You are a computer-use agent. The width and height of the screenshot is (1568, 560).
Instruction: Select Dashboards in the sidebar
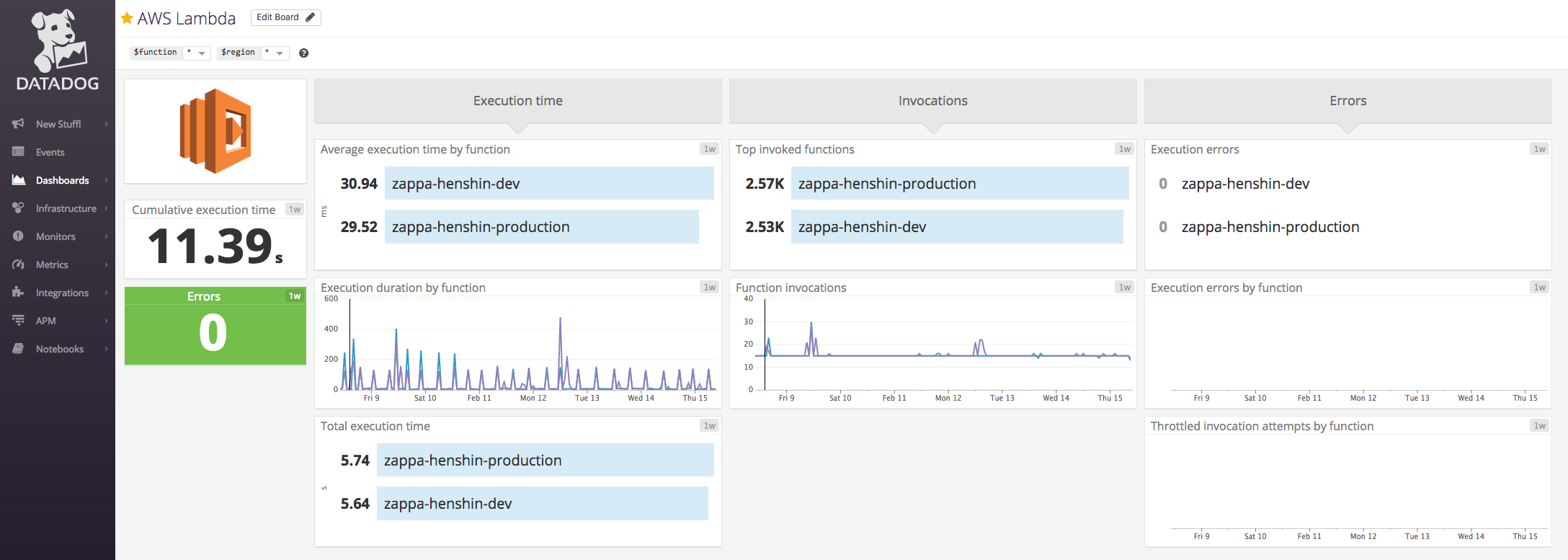click(62, 180)
